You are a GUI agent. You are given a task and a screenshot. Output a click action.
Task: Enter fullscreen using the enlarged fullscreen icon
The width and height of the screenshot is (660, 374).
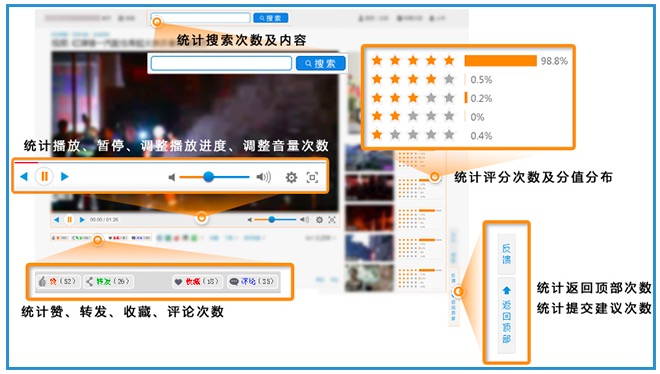pos(312,178)
